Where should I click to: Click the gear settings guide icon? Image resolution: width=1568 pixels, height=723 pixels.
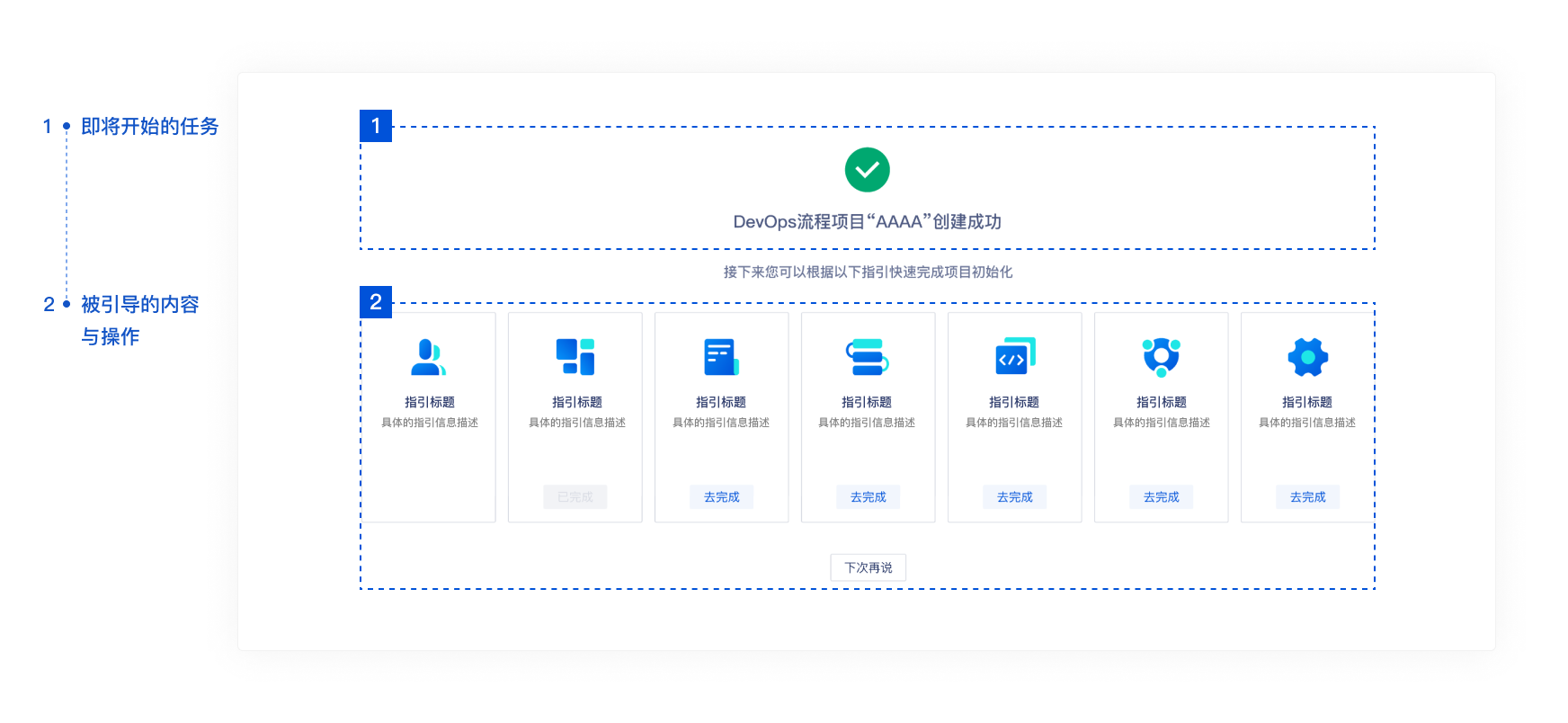1308,357
